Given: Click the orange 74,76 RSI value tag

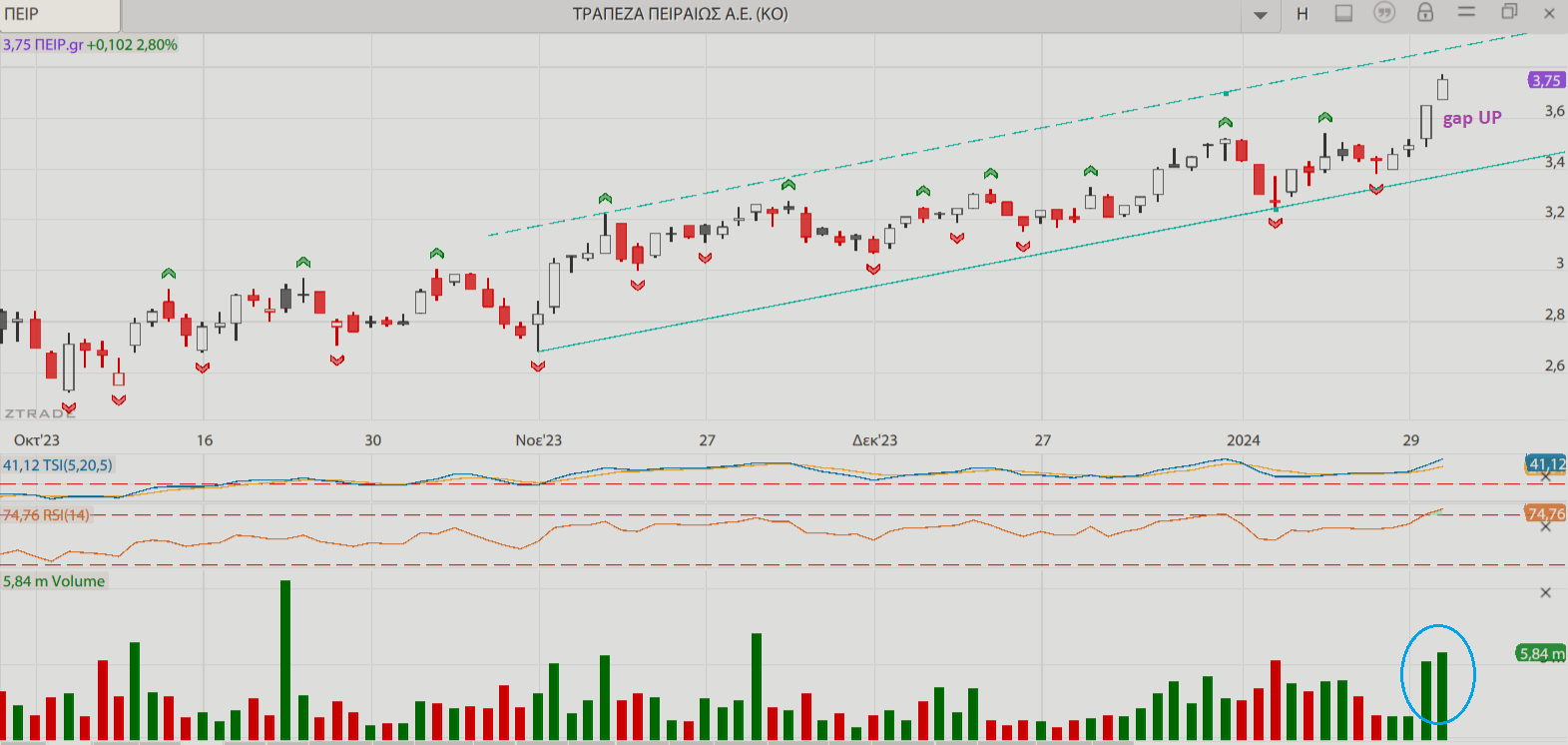Looking at the screenshot, I should 1546,513.
